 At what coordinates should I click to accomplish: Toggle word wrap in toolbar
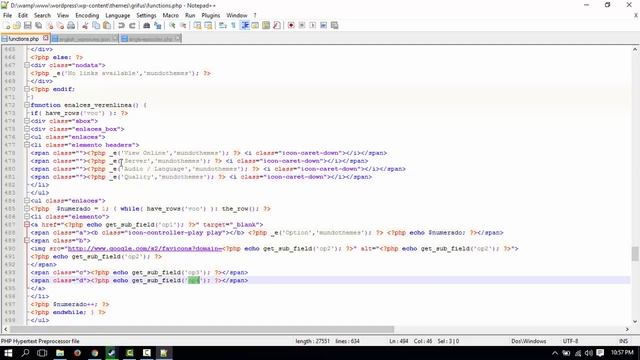(x=222, y=25)
